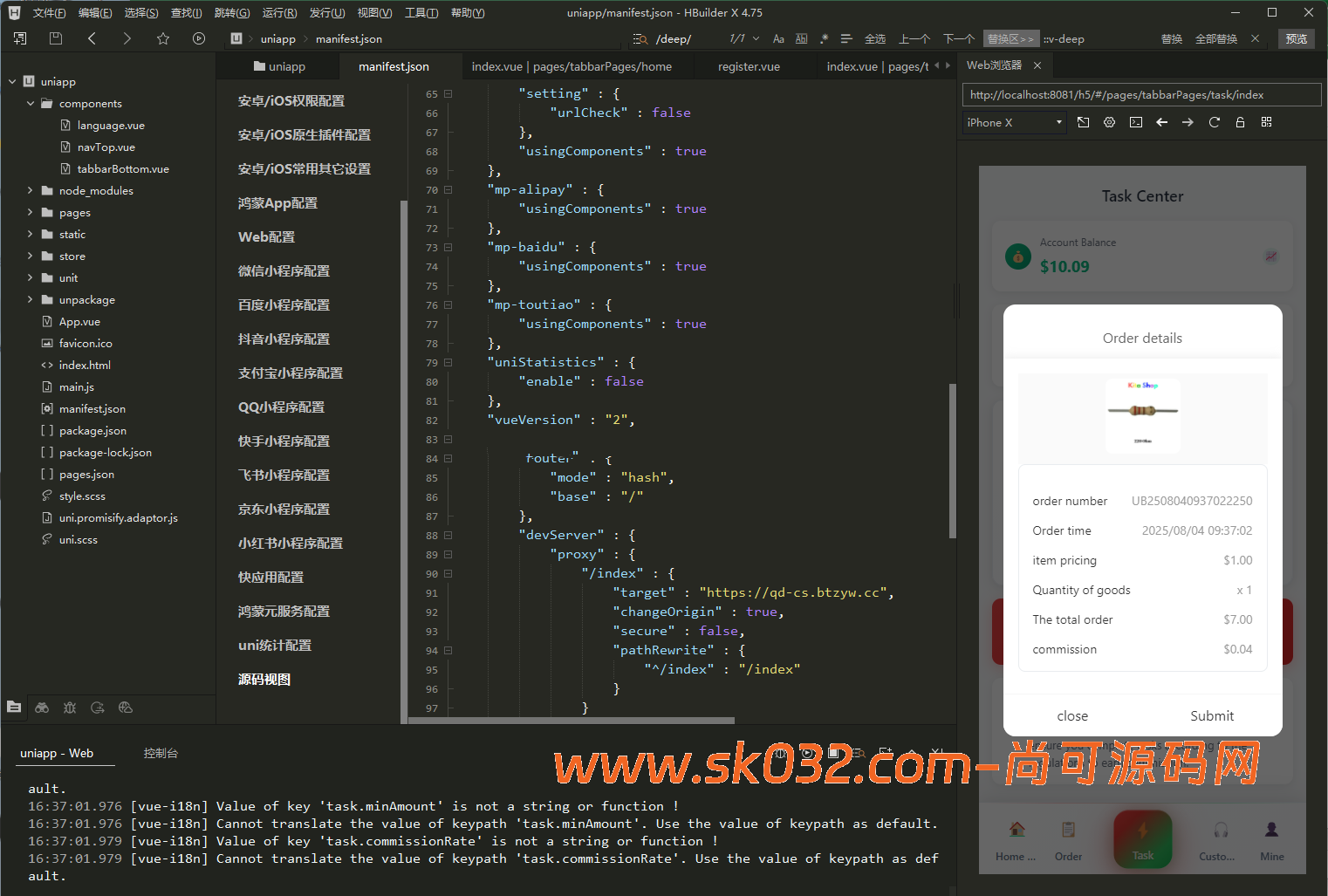Image resolution: width=1328 pixels, height=896 pixels.
Task: Click the browser URL address field
Action: [x=1140, y=95]
